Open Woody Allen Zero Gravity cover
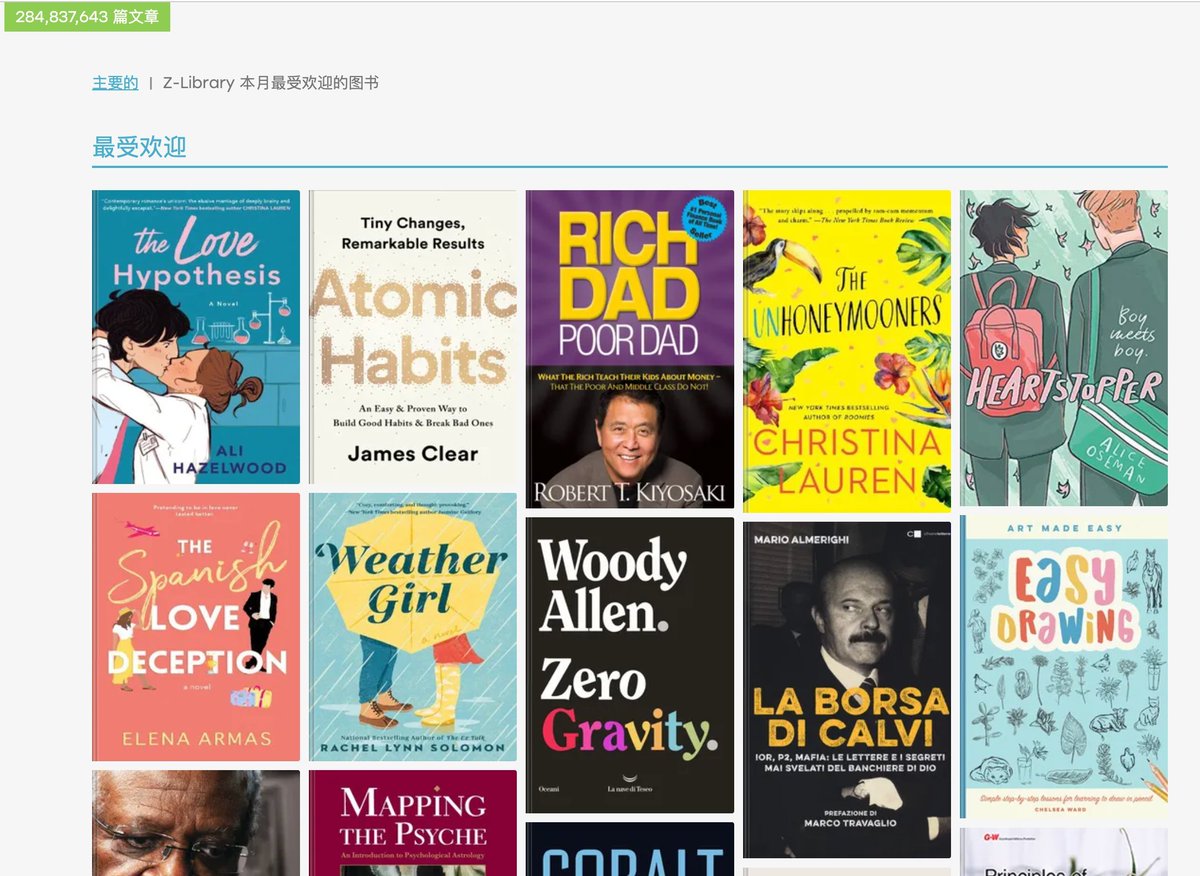This screenshot has height=876, width=1200. (x=630, y=665)
